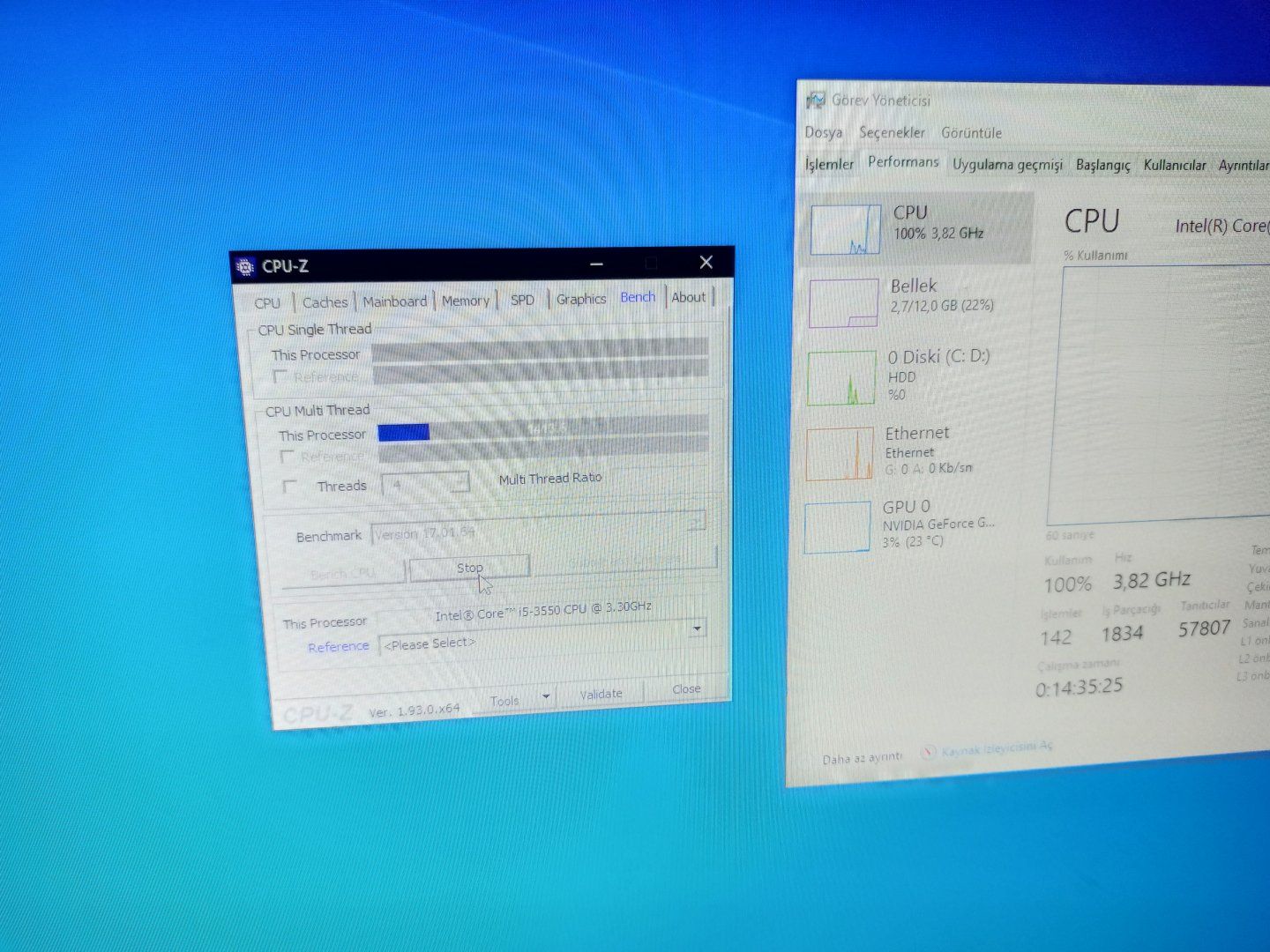The height and width of the screenshot is (952, 1270).
Task: Open the About tab
Action: coord(689,297)
